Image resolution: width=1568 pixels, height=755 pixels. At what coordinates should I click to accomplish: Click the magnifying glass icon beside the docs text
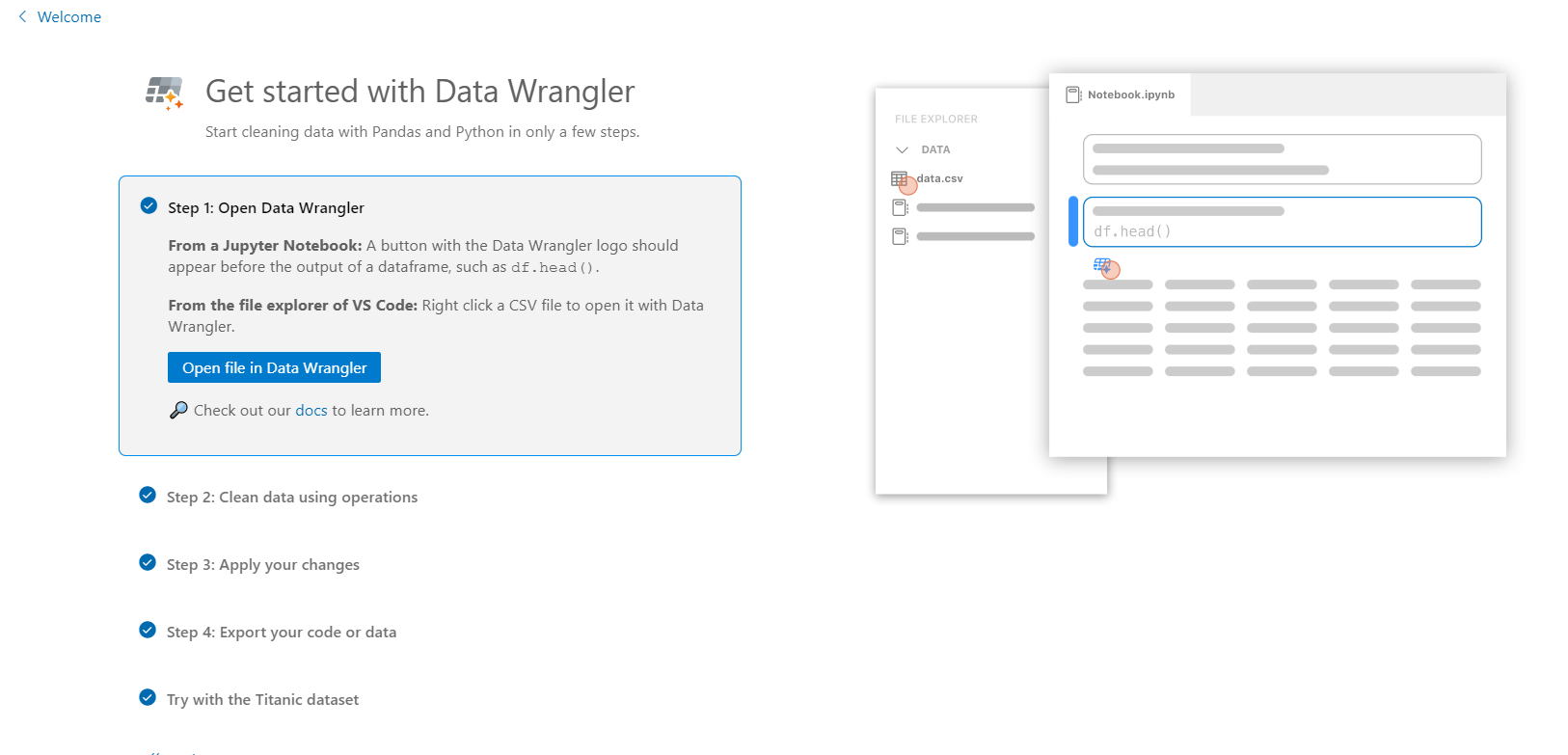[x=177, y=409]
